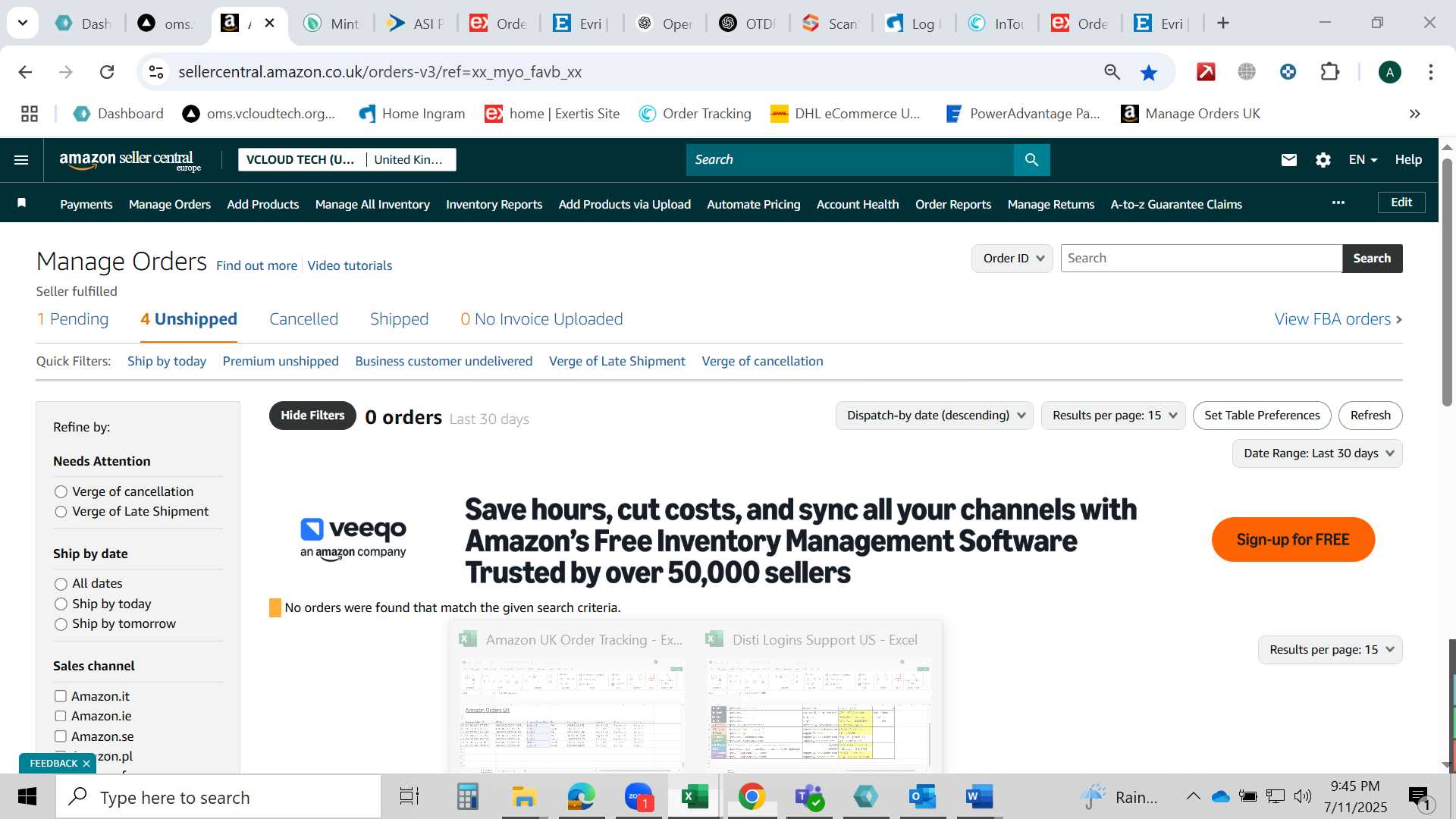
Task: Click the Hide Filters button
Action: [x=312, y=416]
